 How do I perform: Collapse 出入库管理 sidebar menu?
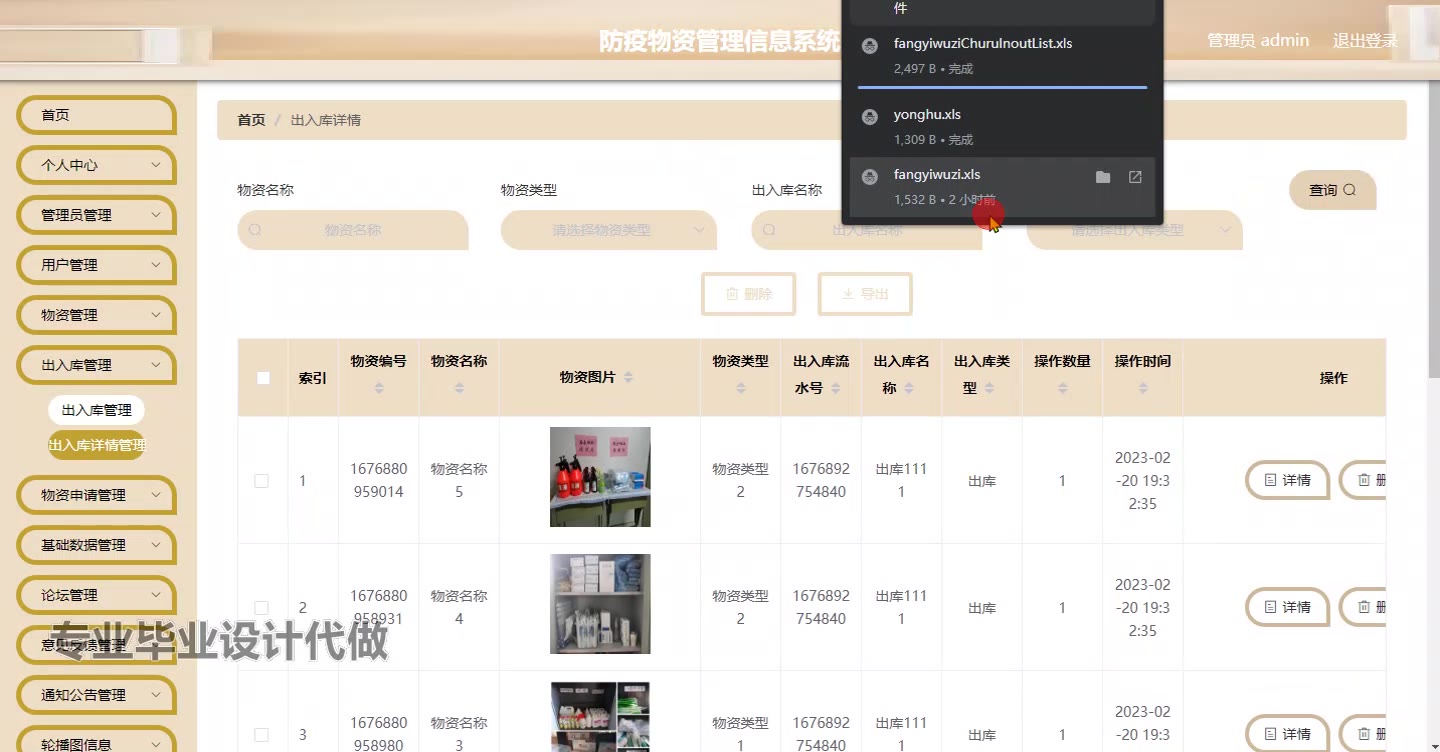pyautogui.click(x=96, y=365)
